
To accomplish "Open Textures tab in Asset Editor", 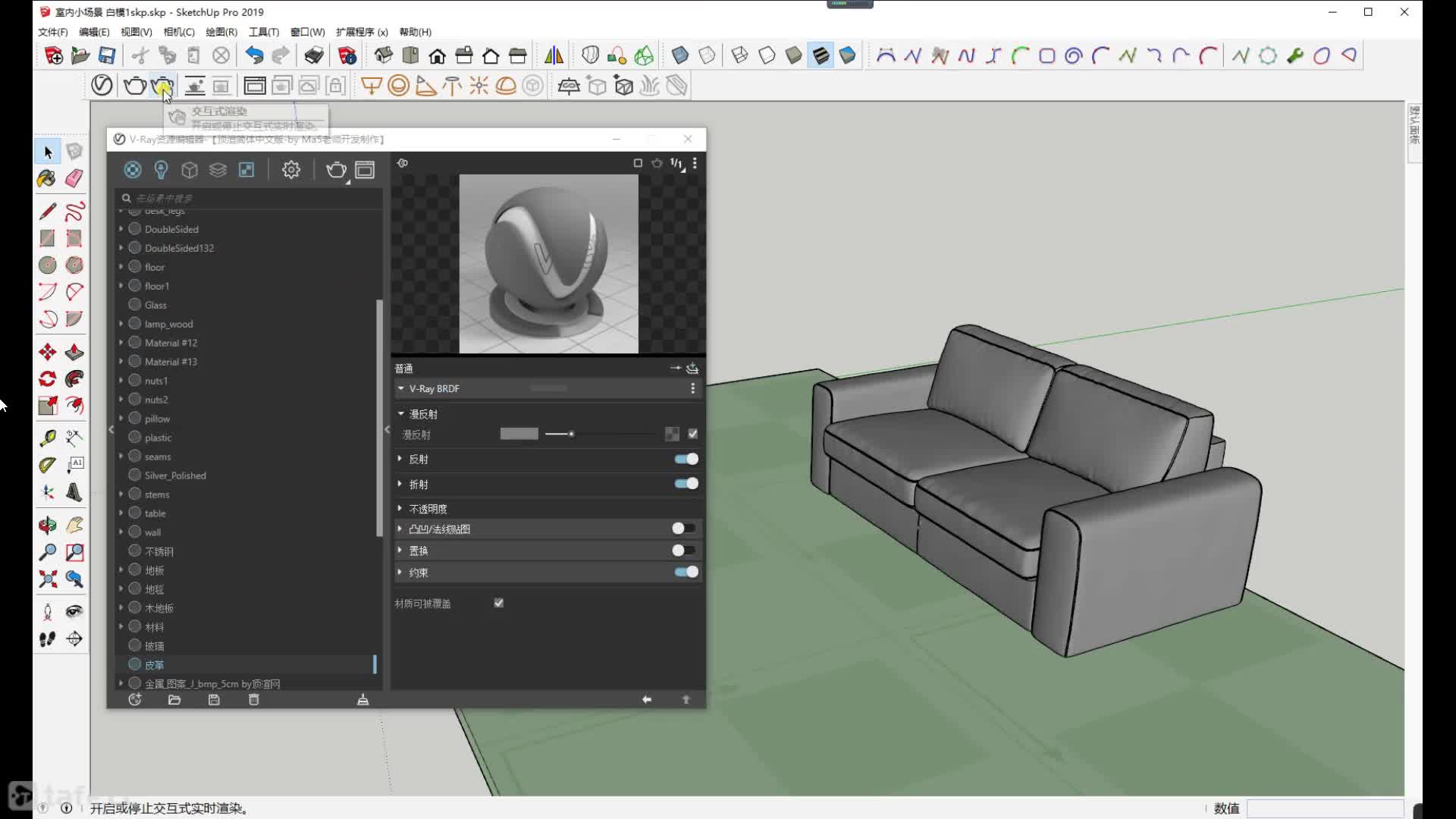I will click(x=246, y=170).
